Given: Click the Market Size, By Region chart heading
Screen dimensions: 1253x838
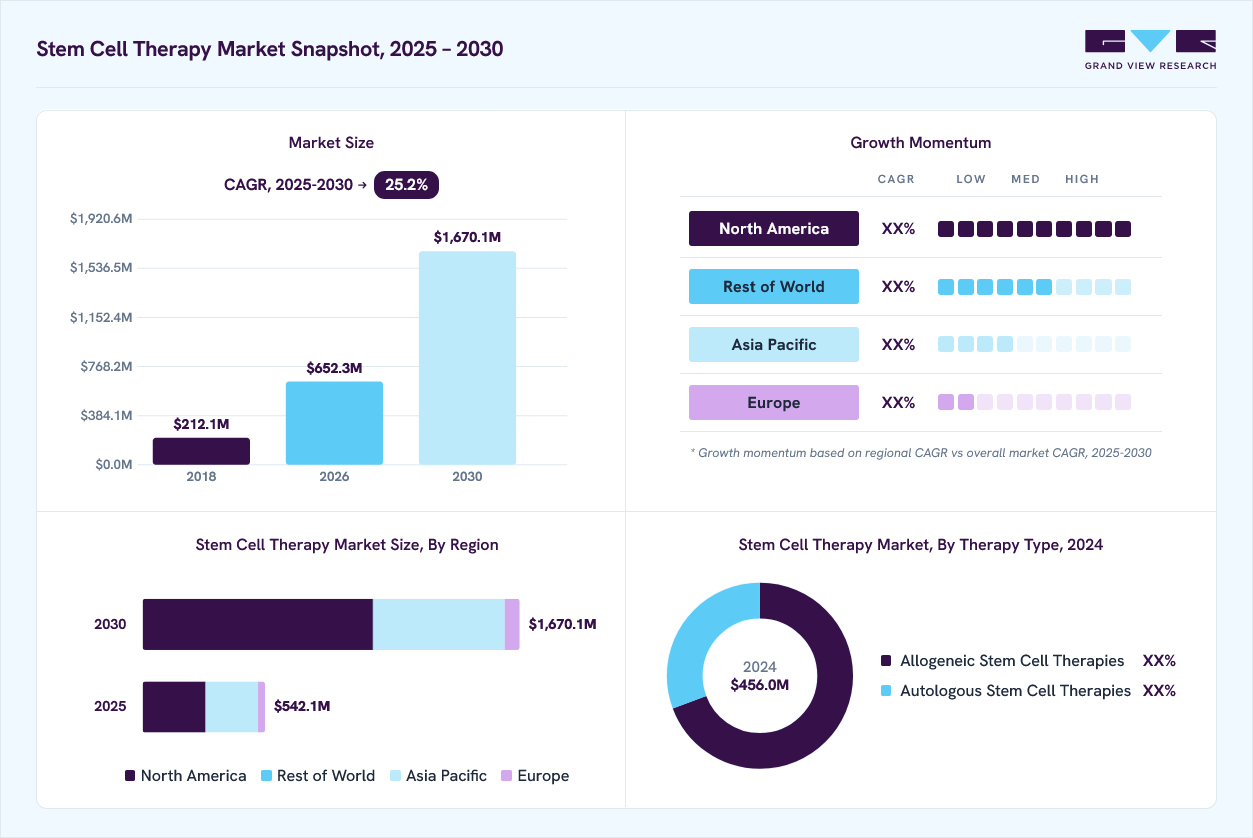Looking at the screenshot, I should click(347, 545).
